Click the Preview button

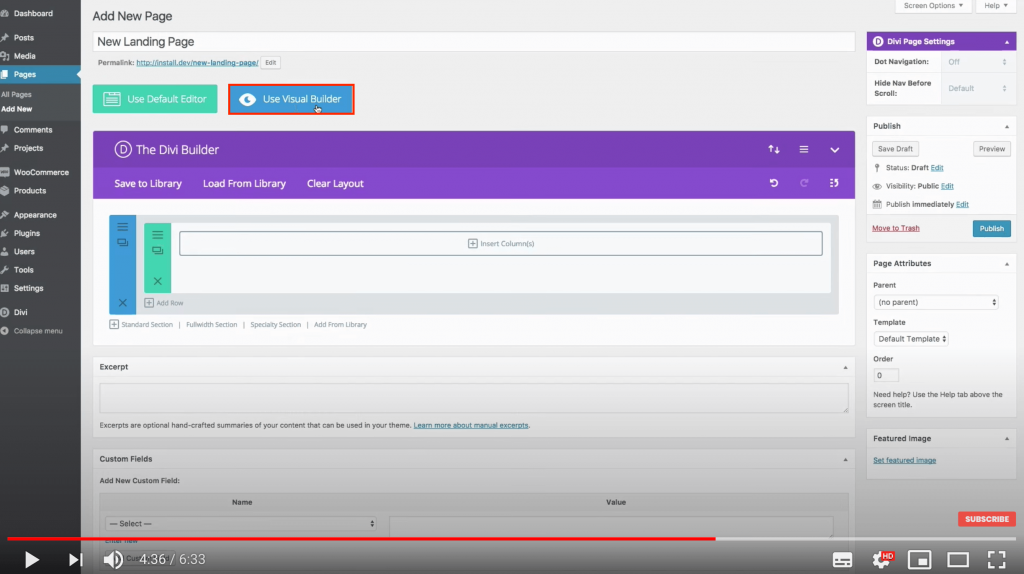tap(991, 149)
